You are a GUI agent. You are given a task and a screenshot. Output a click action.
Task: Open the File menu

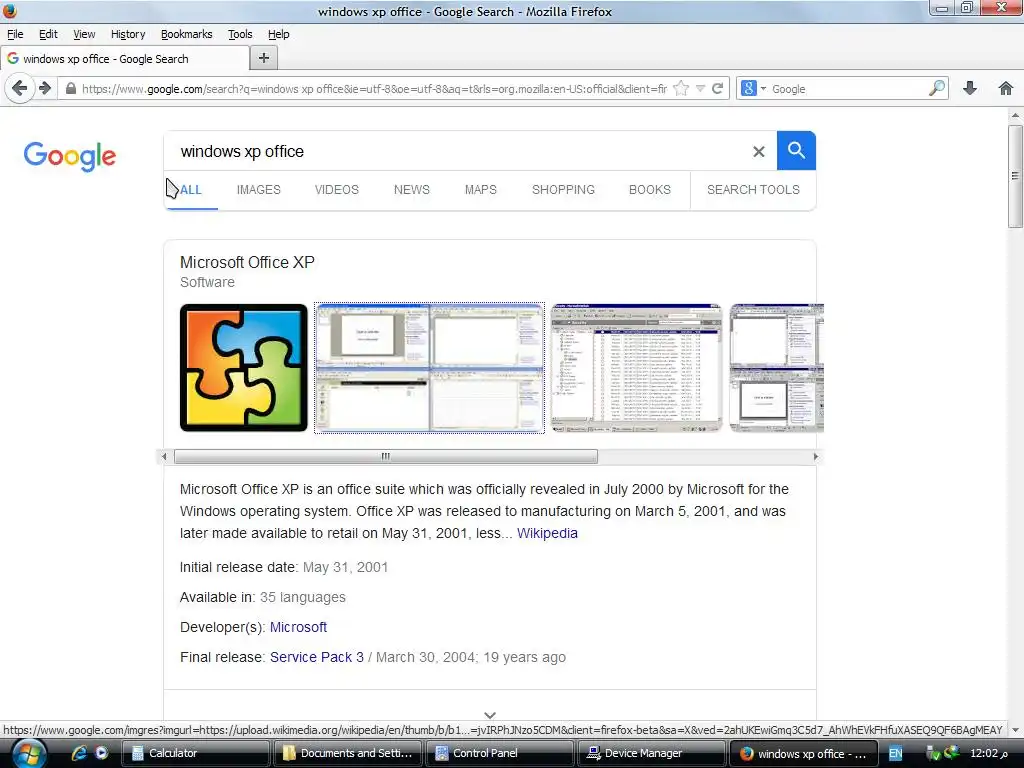(15, 34)
